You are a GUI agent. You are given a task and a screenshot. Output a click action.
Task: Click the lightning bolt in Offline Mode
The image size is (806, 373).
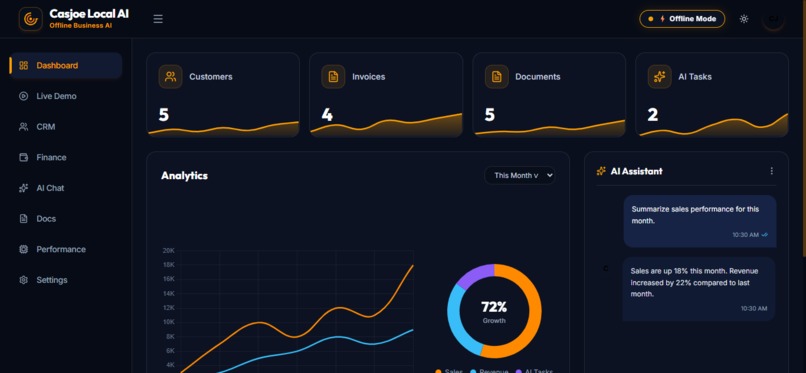663,19
